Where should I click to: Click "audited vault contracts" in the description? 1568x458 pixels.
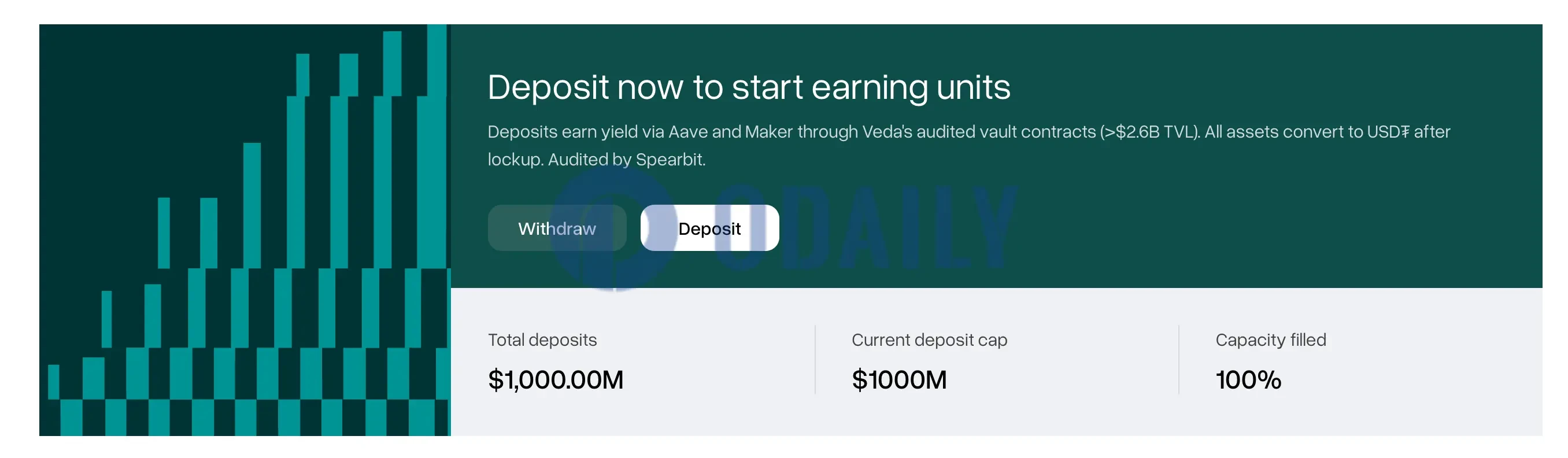(1005, 132)
